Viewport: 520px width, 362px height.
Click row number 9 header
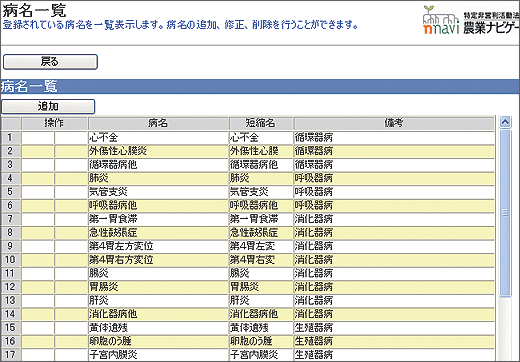(11, 246)
